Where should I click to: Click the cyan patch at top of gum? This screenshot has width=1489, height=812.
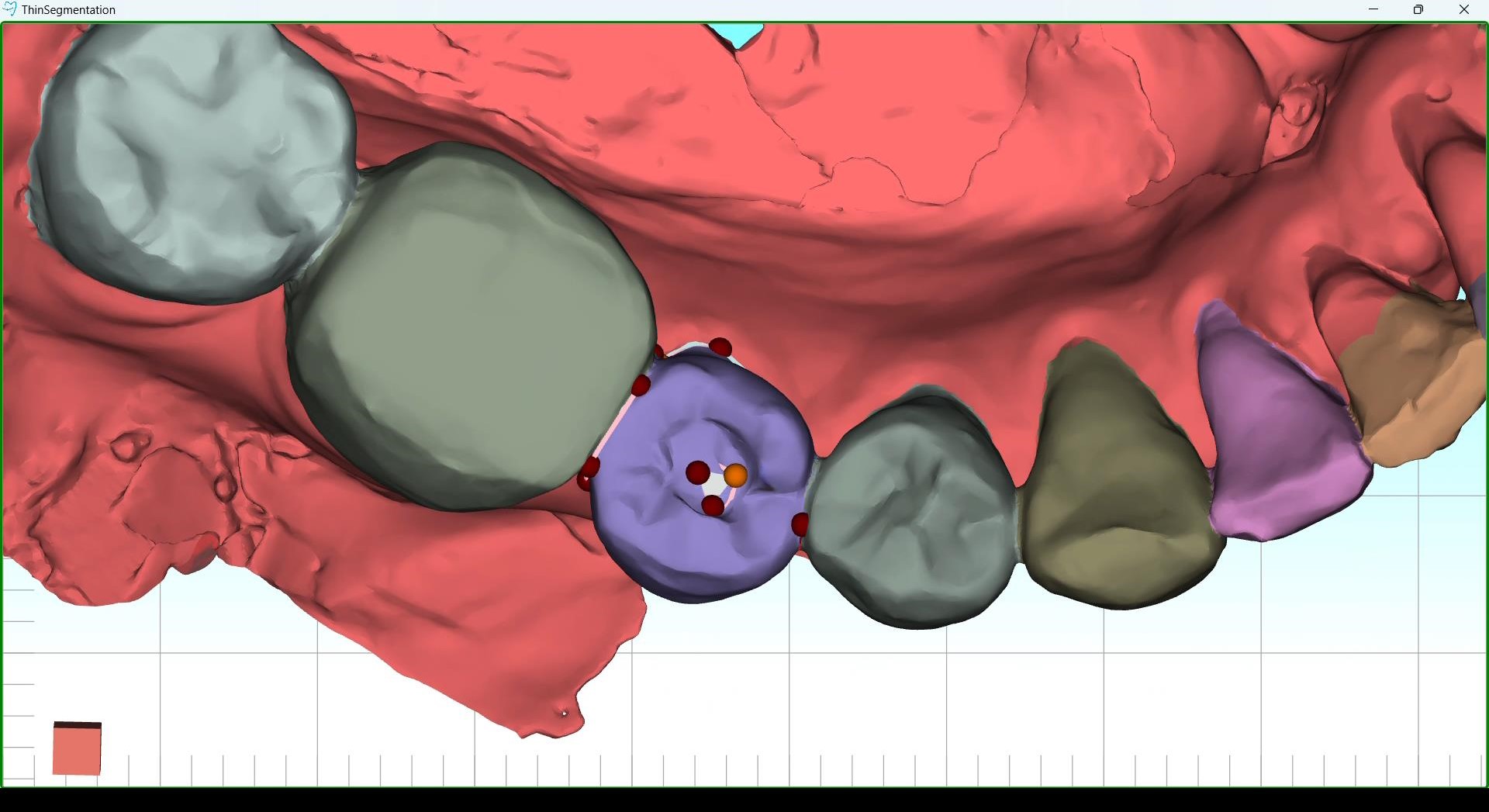pyautogui.click(x=735, y=34)
